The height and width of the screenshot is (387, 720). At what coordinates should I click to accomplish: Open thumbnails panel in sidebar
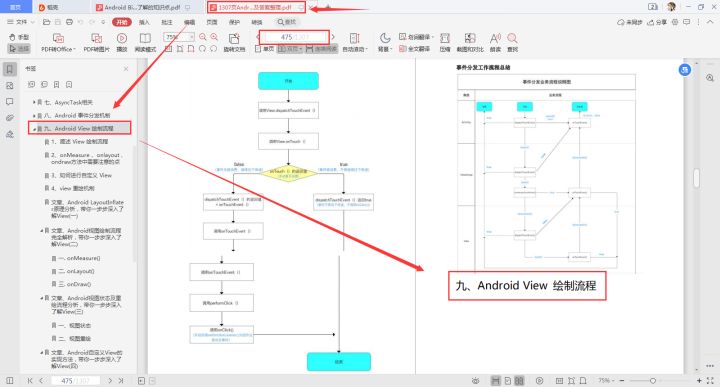[10, 86]
